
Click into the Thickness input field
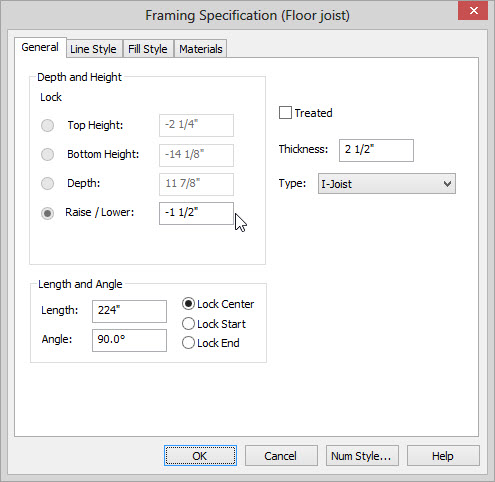click(376, 150)
